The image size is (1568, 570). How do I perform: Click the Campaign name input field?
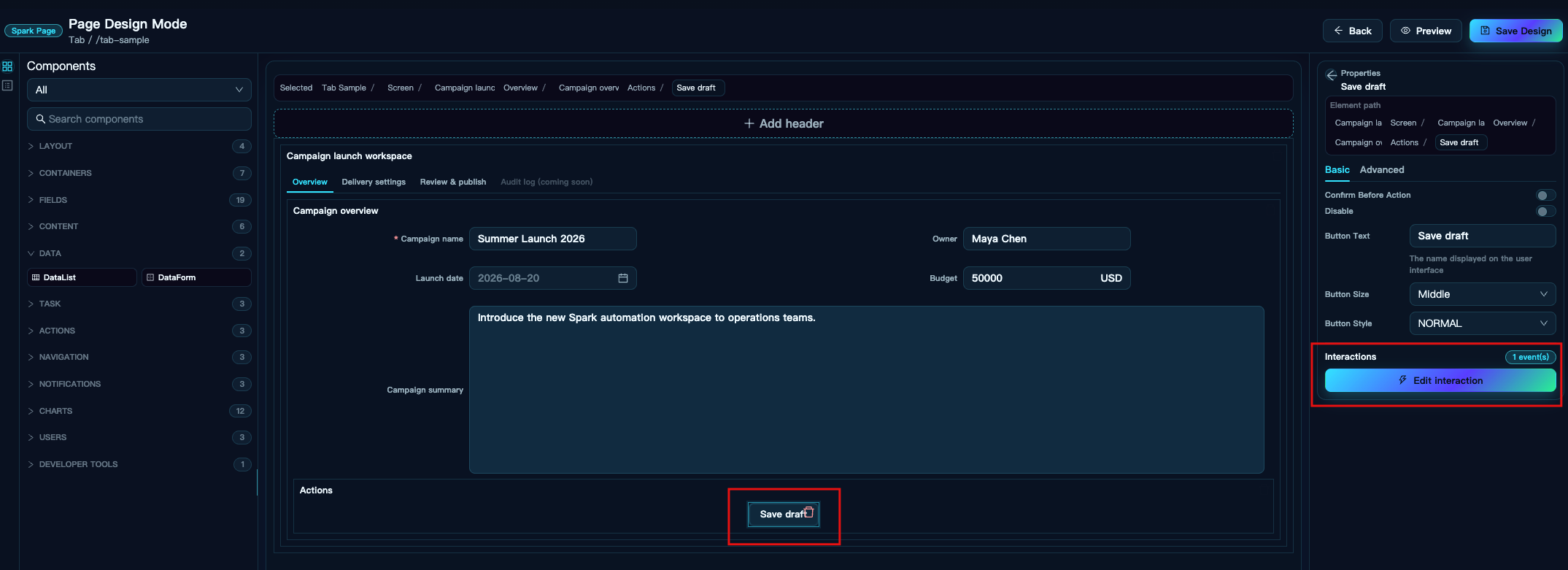[x=553, y=239]
